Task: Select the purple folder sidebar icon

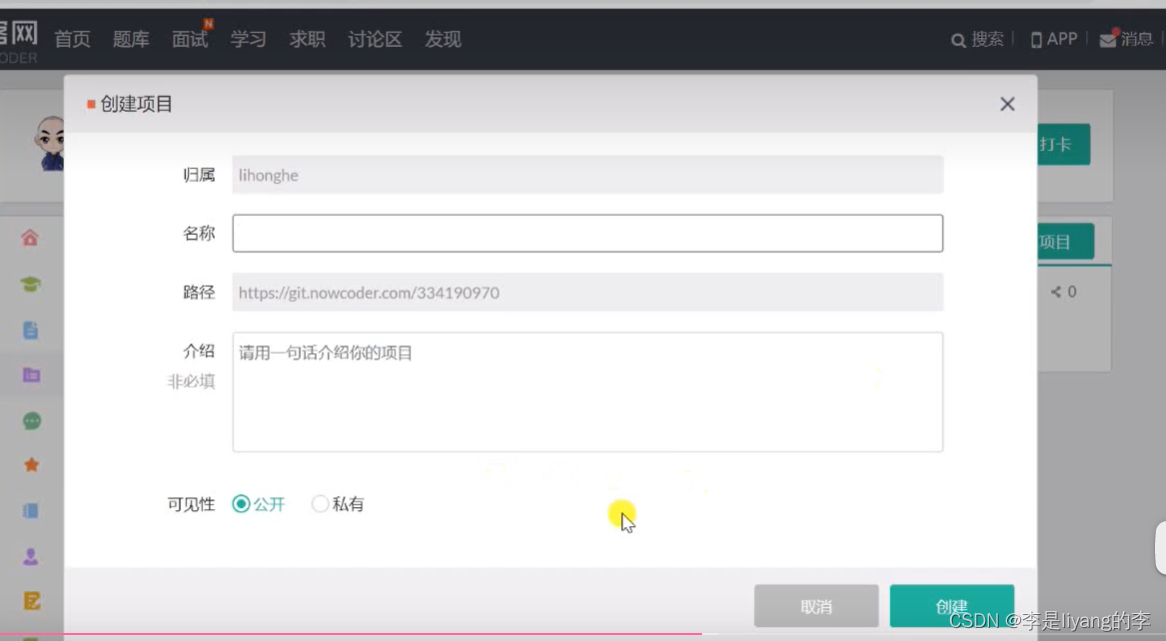Action: [31, 375]
